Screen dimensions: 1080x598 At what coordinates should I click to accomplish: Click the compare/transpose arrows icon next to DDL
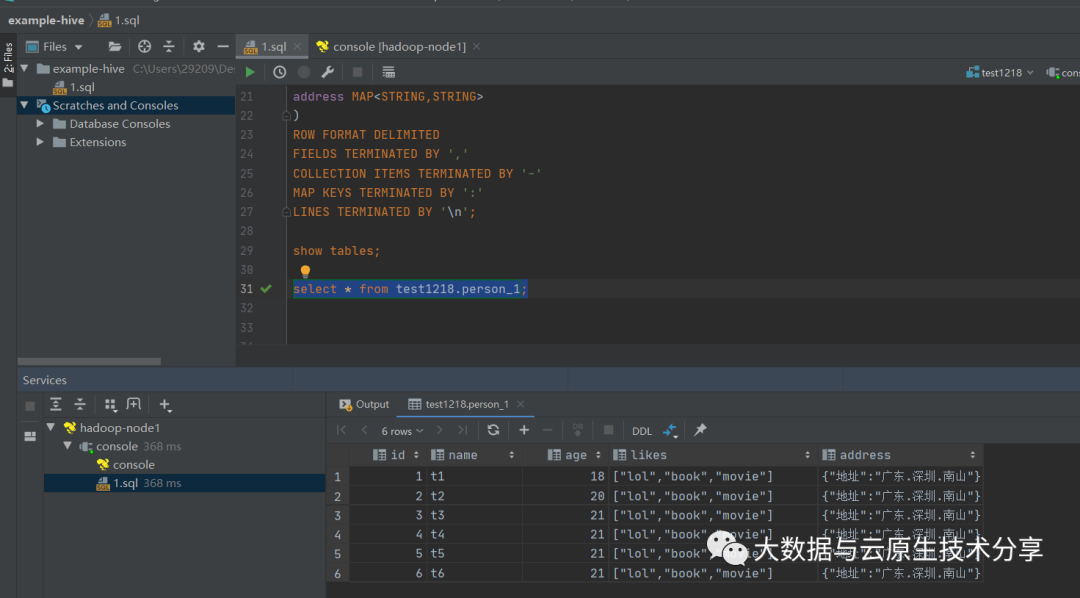pos(669,431)
